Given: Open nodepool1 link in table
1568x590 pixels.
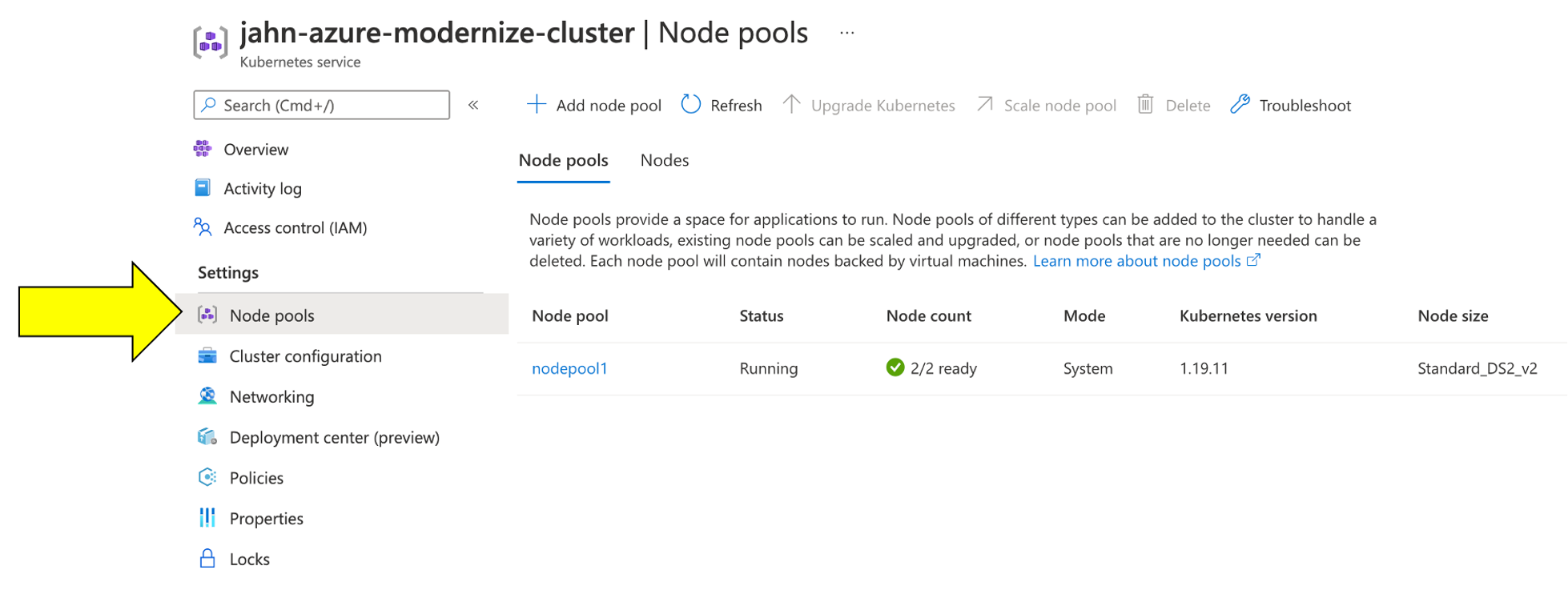Looking at the screenshot, I should tap(569, 368).
